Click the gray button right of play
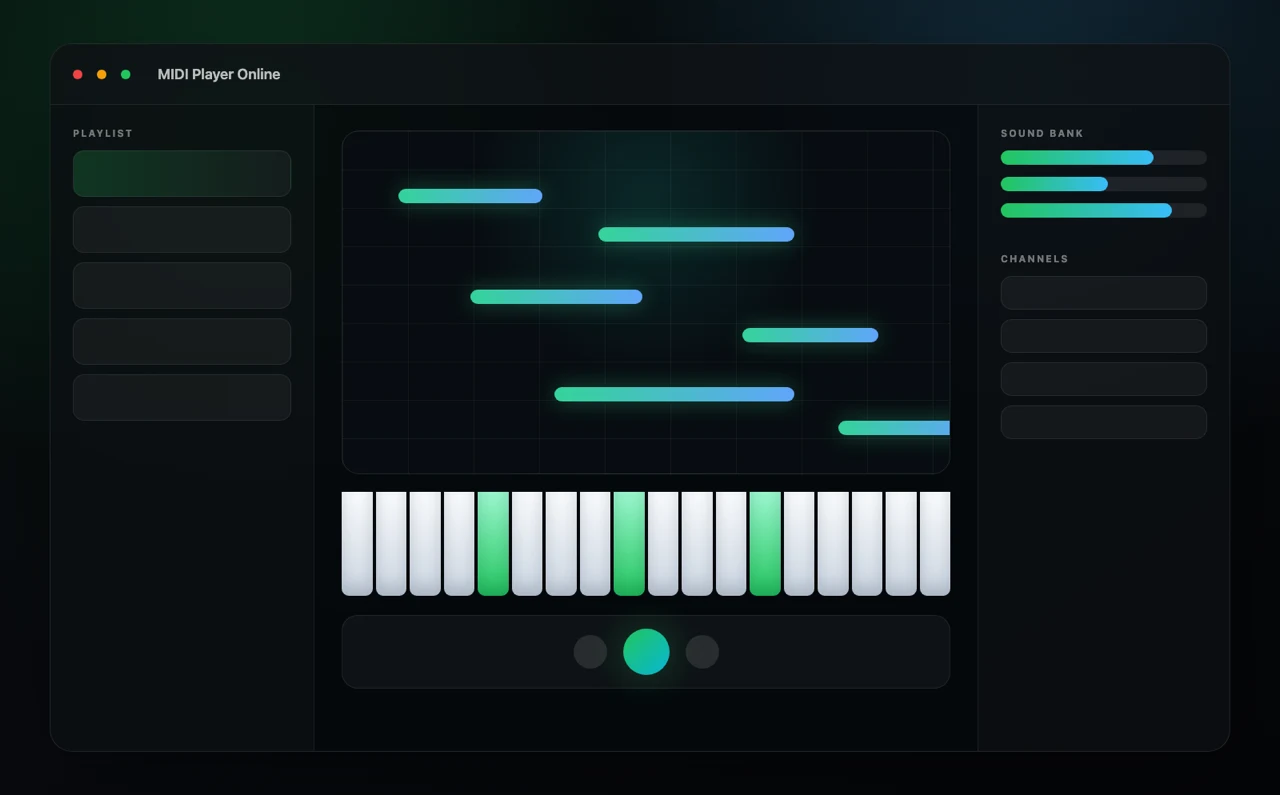Viewport: 1280px width, 795px height. tap(702, 652)
